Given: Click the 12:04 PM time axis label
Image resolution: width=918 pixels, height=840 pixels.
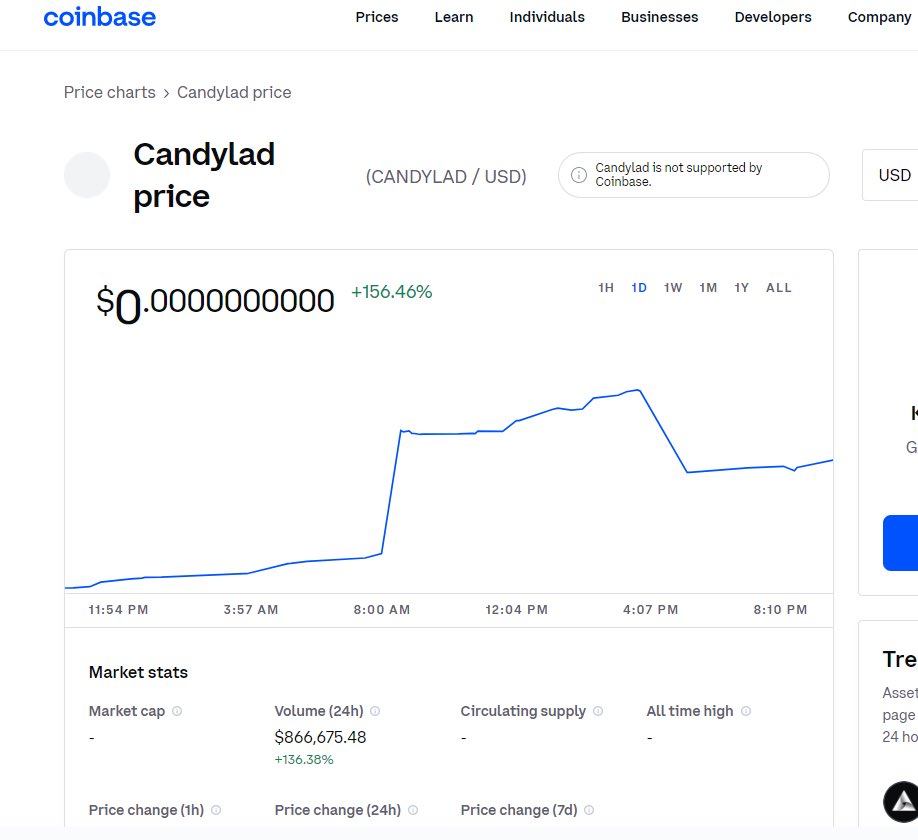Looking at the screenshot, I should [516, 610].
